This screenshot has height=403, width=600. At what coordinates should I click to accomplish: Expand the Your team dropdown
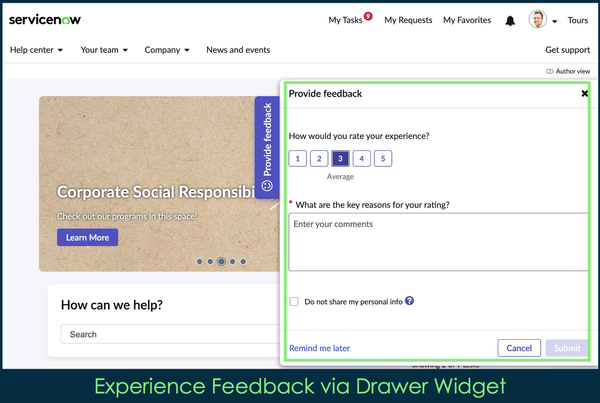point(104,50)
